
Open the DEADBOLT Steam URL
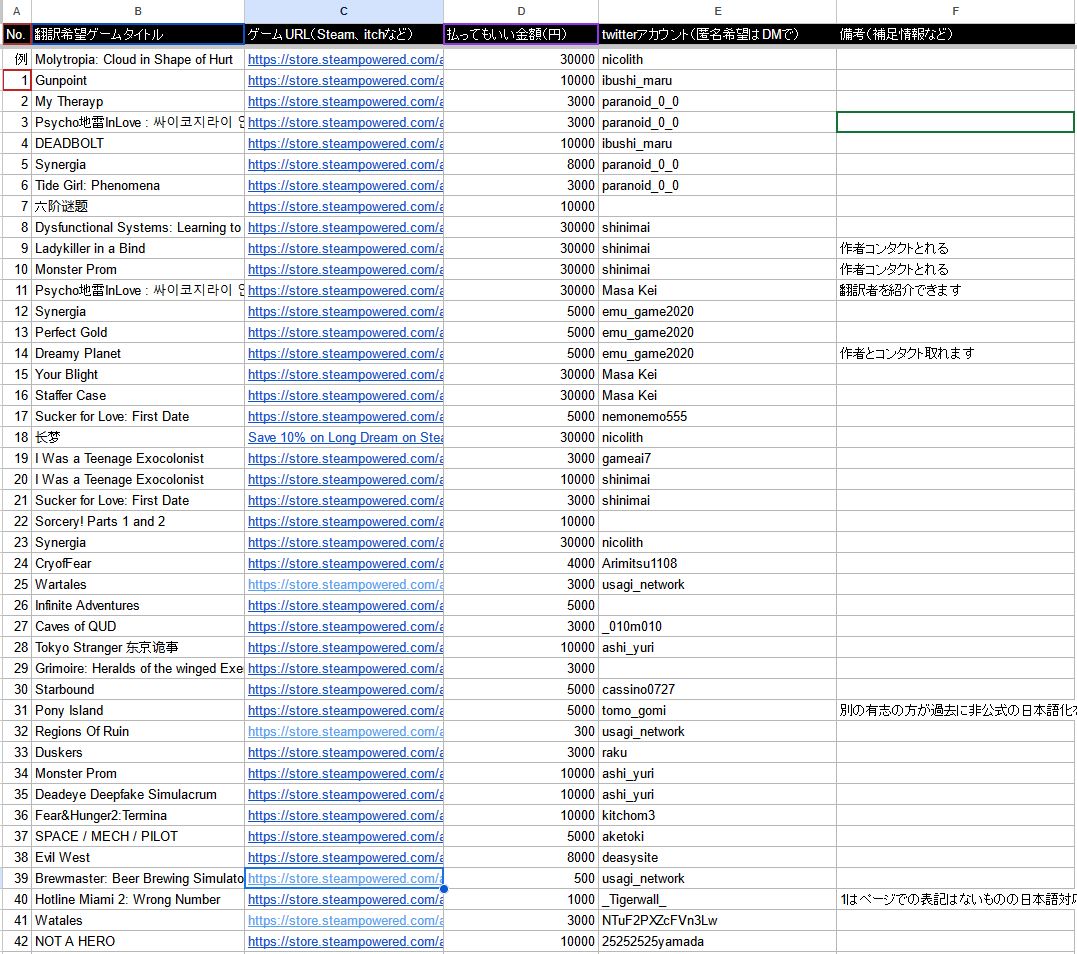click(x=344, y=143)
